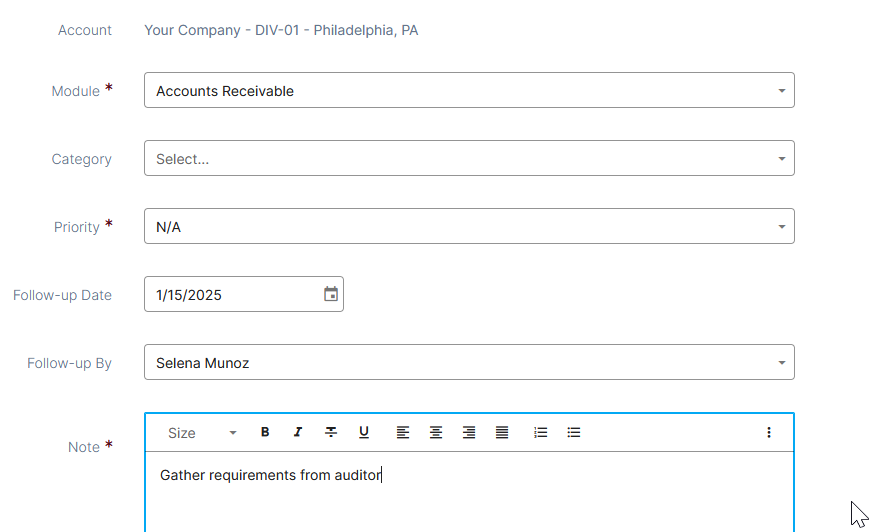
Task: Insert a bulleted list in note
Action: [573, 432]
